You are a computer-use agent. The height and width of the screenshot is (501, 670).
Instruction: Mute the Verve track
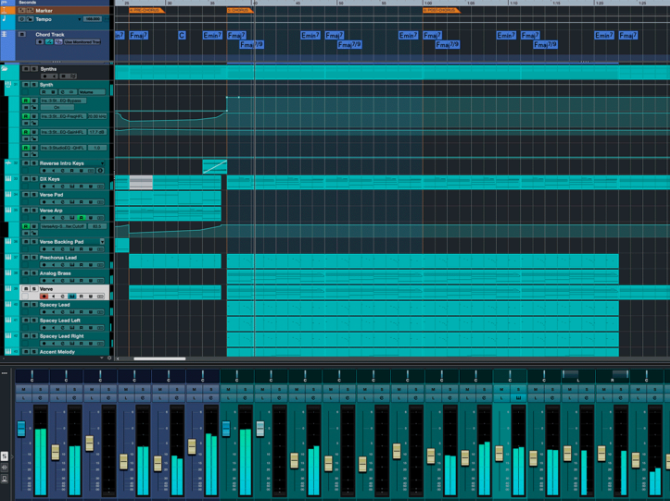(x=26, y=289)
